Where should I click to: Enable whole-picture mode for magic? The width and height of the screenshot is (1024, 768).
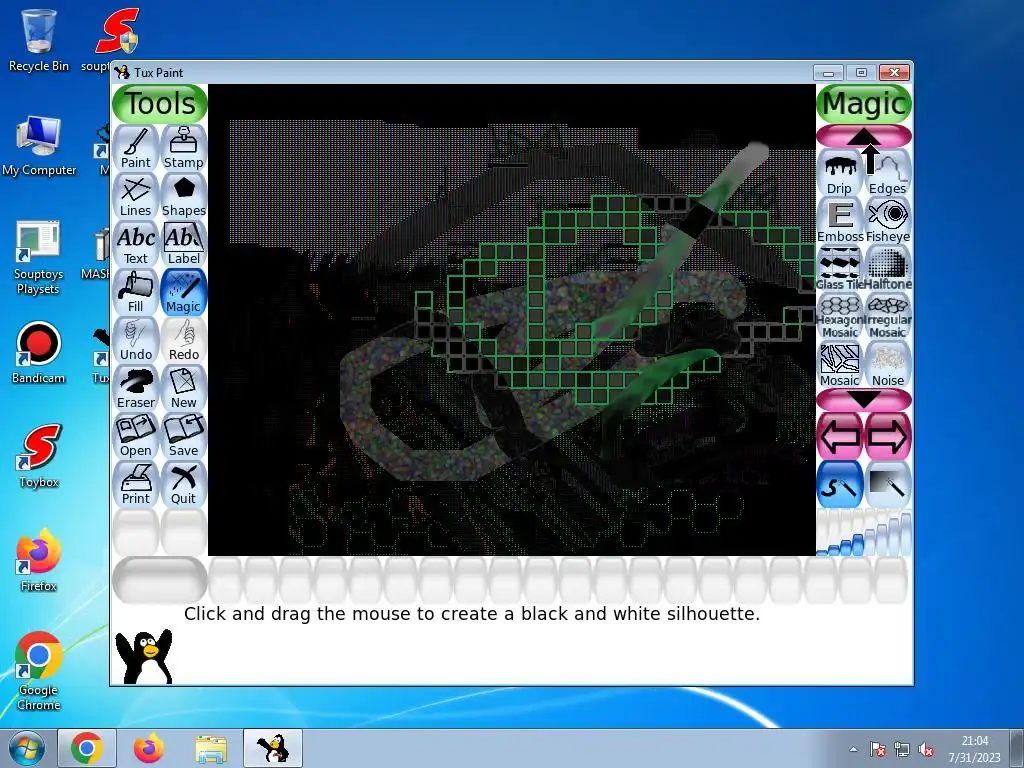tap(888, 485)
